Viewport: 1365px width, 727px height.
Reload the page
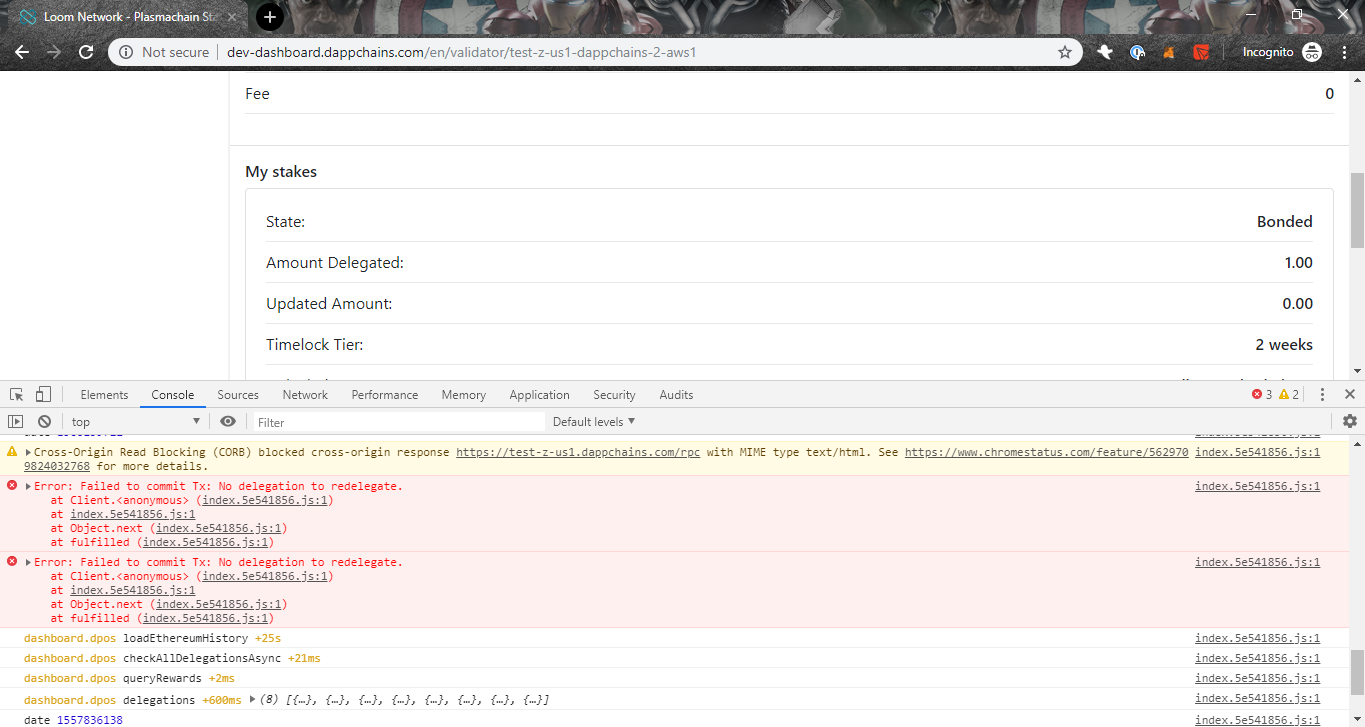pos(87,51)
